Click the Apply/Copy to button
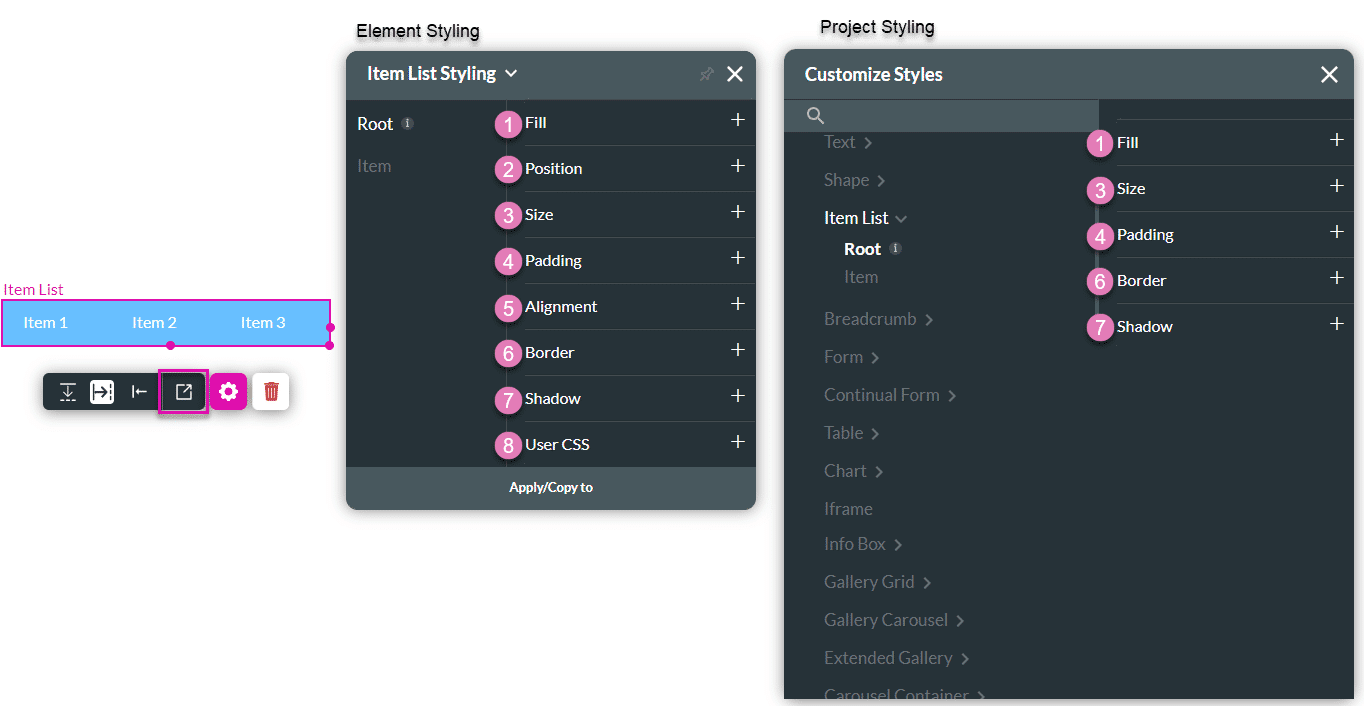This screenshot has width=1364, height=706. pos(551,487)
